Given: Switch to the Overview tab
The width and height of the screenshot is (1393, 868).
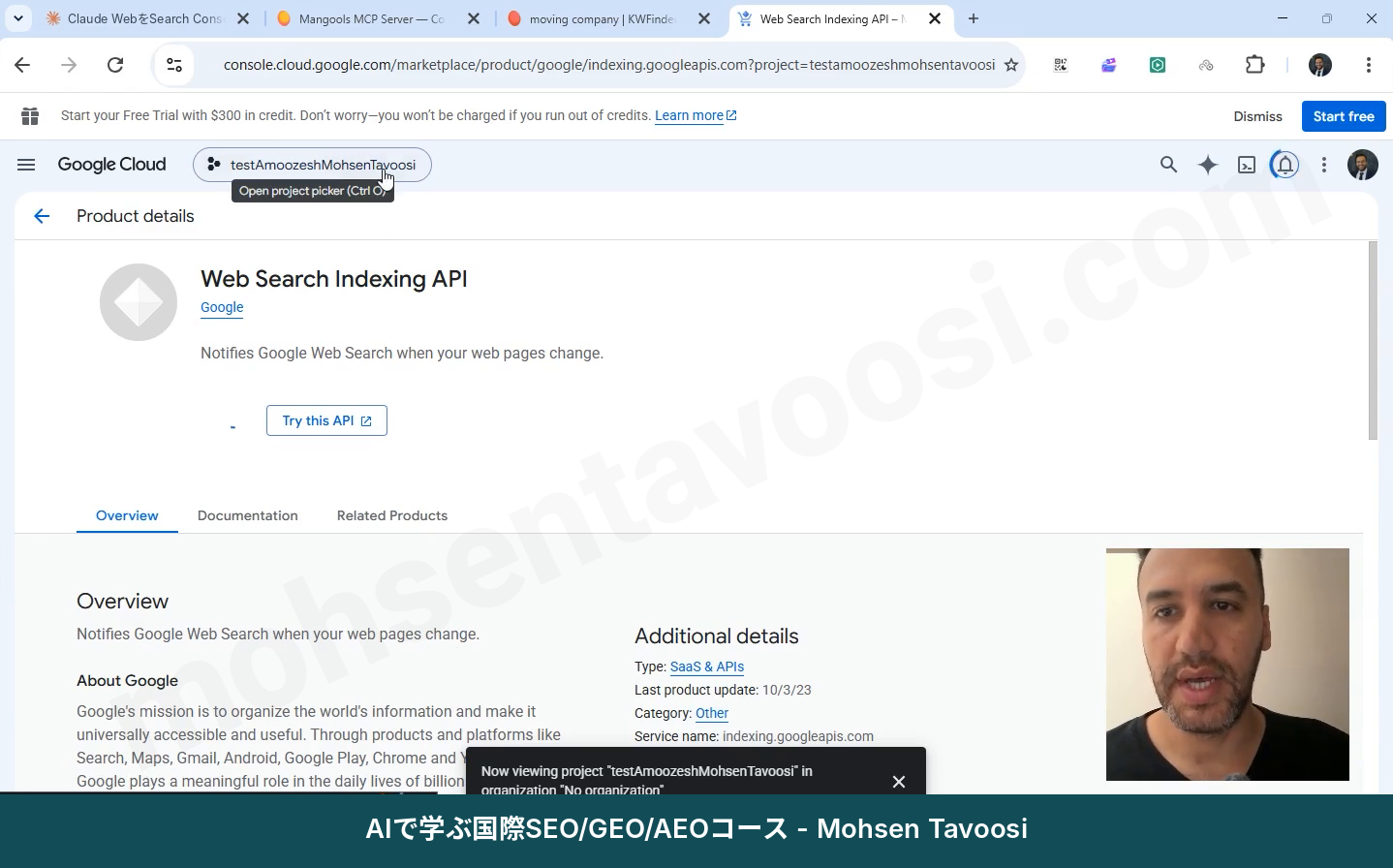Looking at the screenshot, I should pos(127,515).
